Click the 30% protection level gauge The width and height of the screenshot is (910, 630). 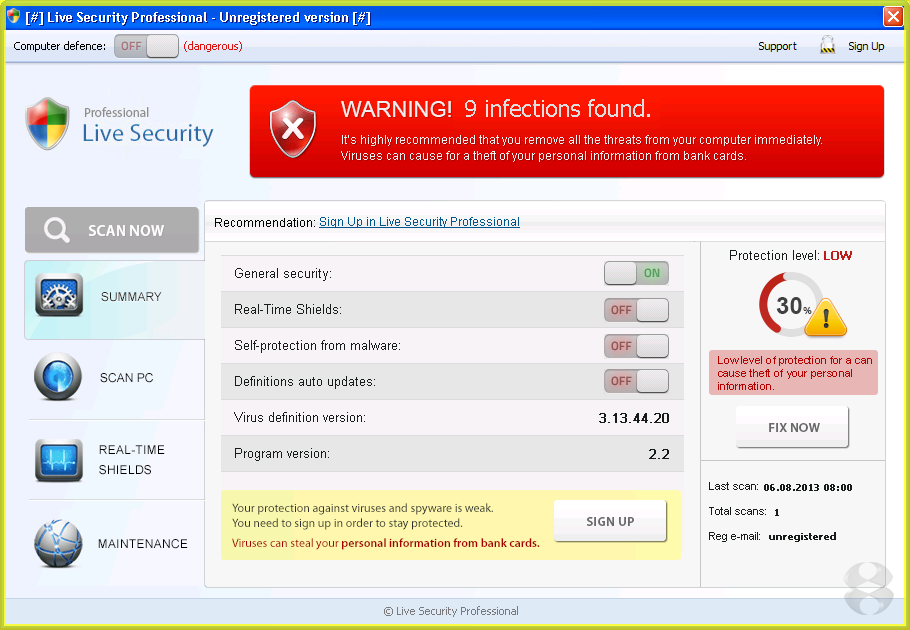792,305
